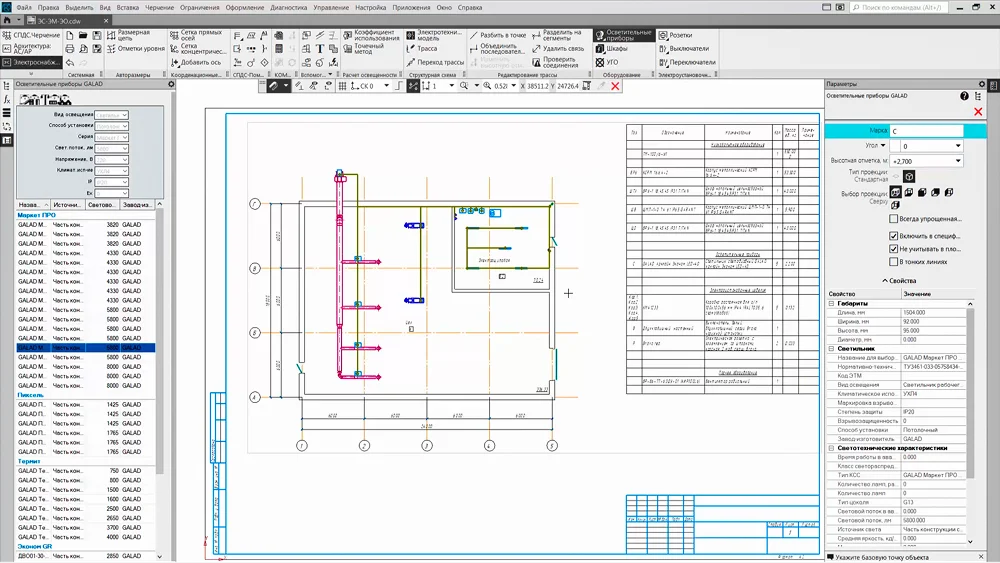Click the Удалить связь tool
Screen dimensions: 1000x563
tap(556, 48)
